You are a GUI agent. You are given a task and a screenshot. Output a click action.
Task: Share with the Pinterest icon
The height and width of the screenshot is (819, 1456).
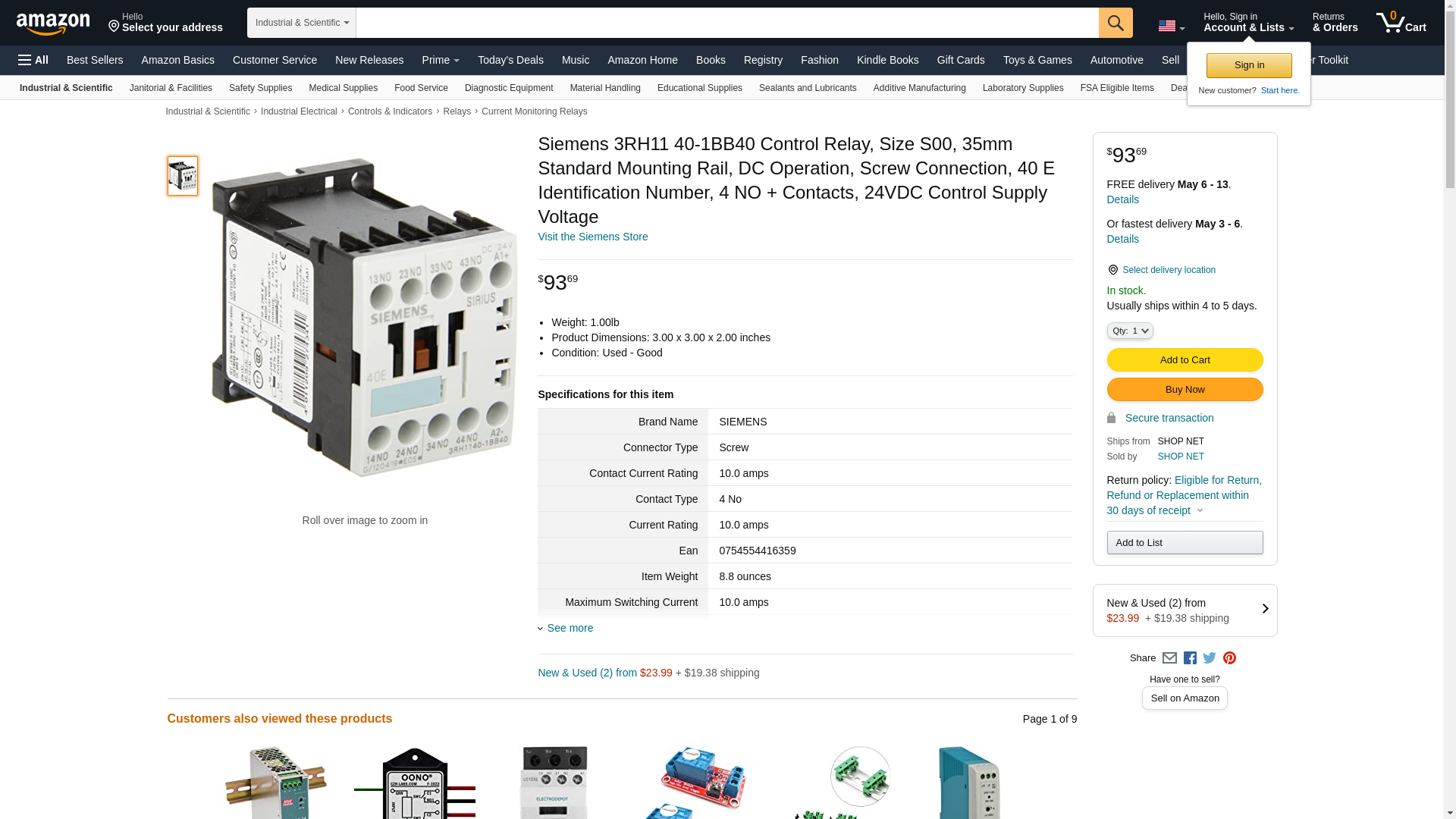[x=1229, y=658]
